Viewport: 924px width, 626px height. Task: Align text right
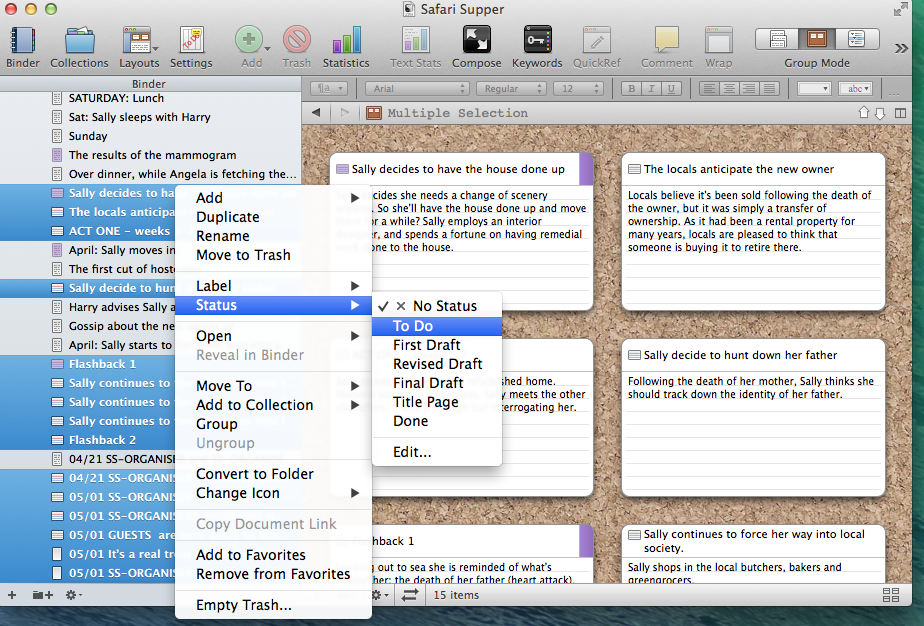(x=749, y=88)
